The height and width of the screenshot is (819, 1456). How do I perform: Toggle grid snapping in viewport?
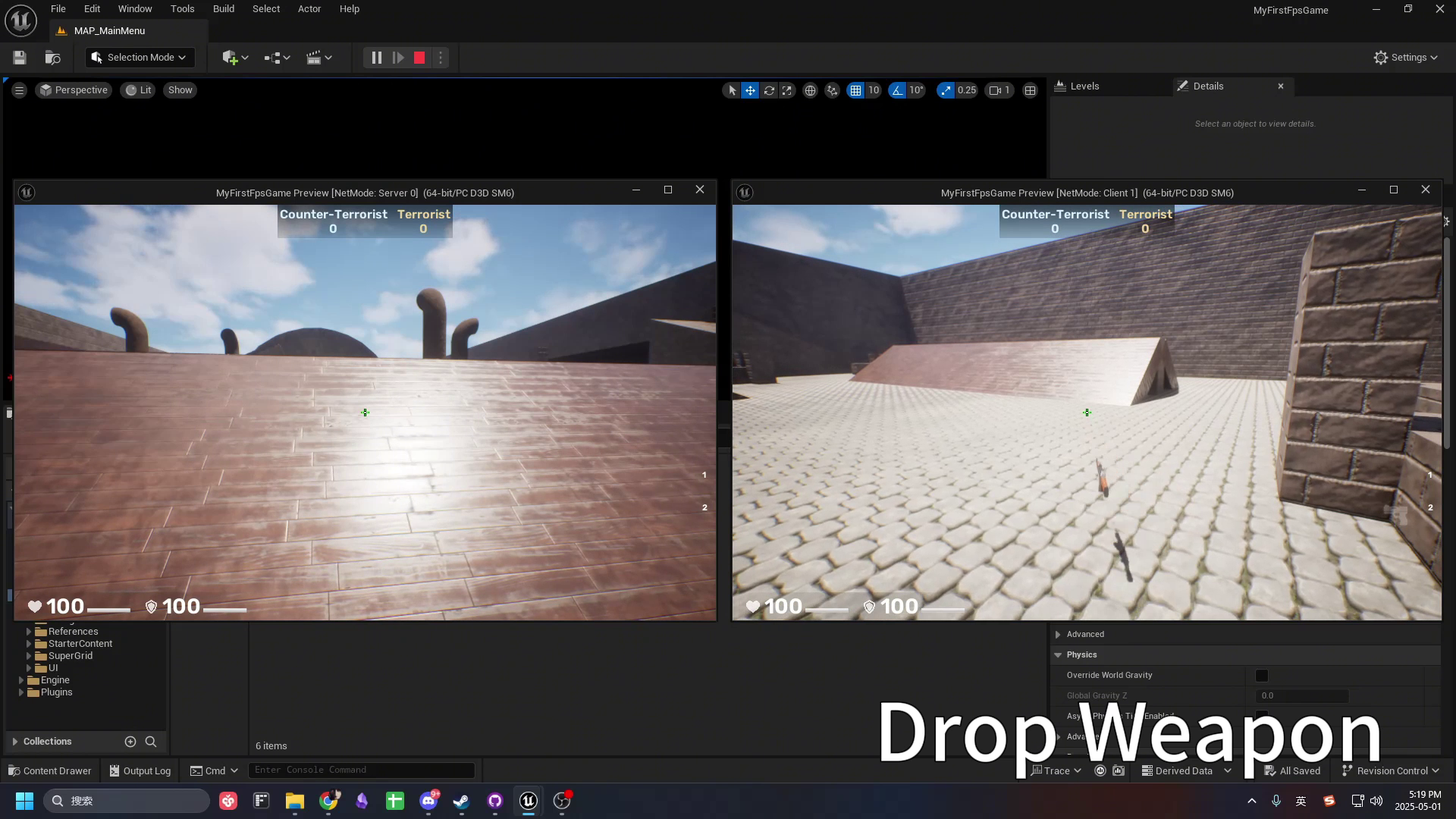(855, 90)
